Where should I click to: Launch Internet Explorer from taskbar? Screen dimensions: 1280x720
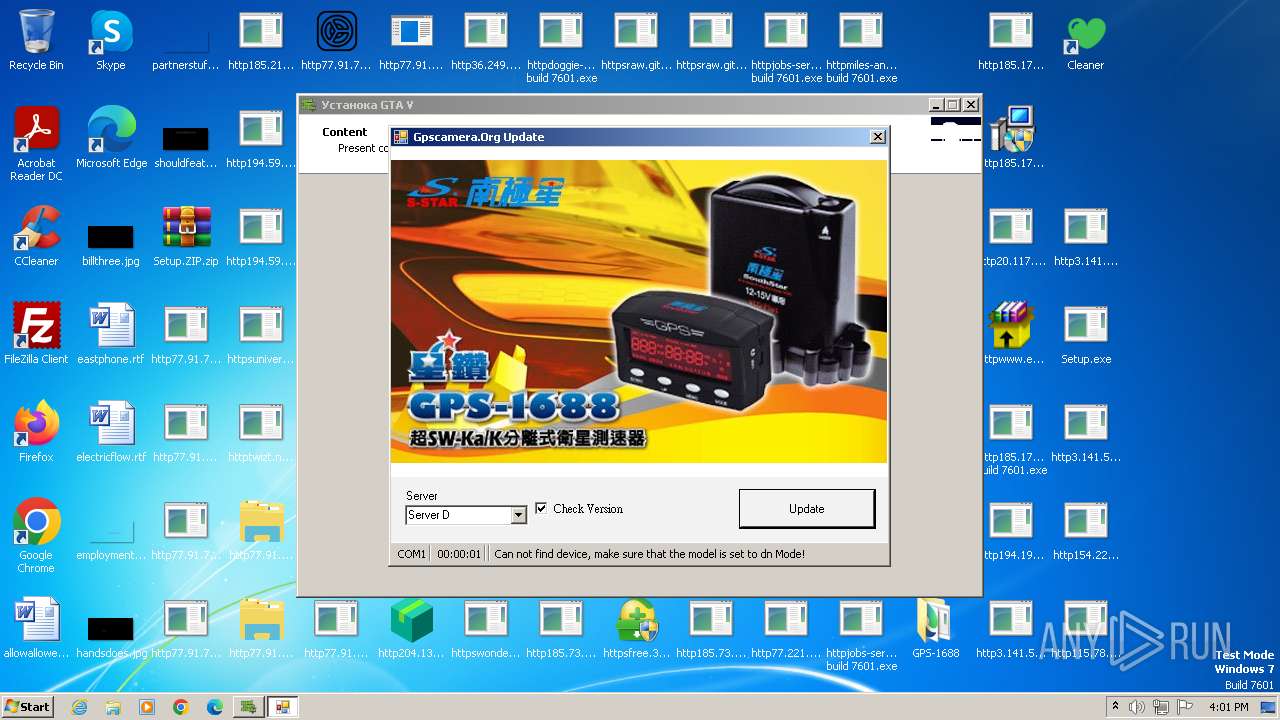[79, 706]
